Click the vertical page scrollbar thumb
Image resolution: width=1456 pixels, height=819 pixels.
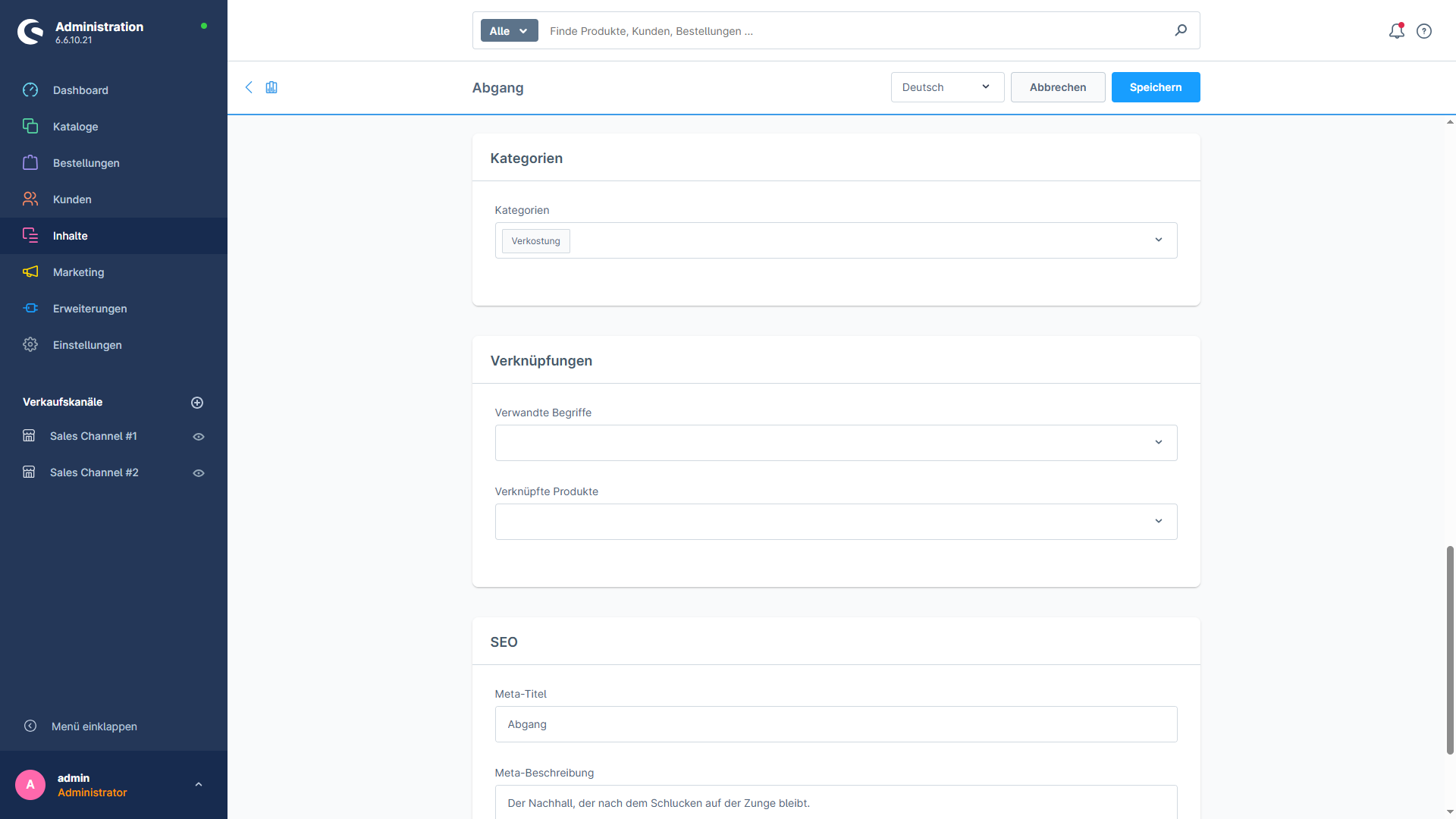pos(1450,650)
